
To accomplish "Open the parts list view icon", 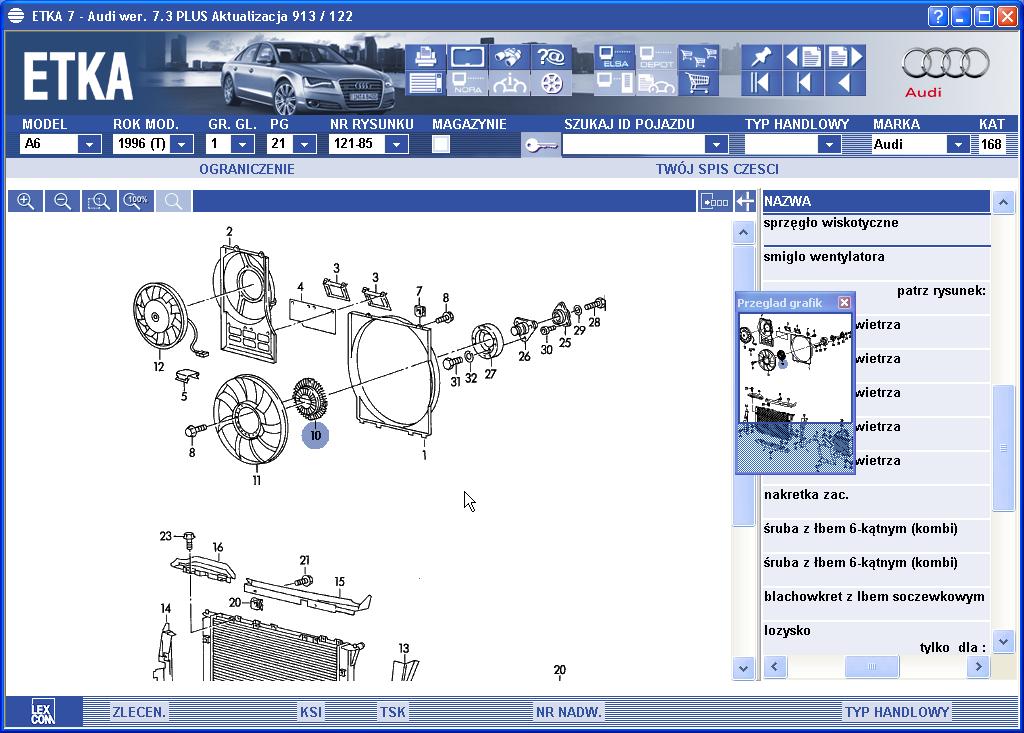I will coord(425,84).
